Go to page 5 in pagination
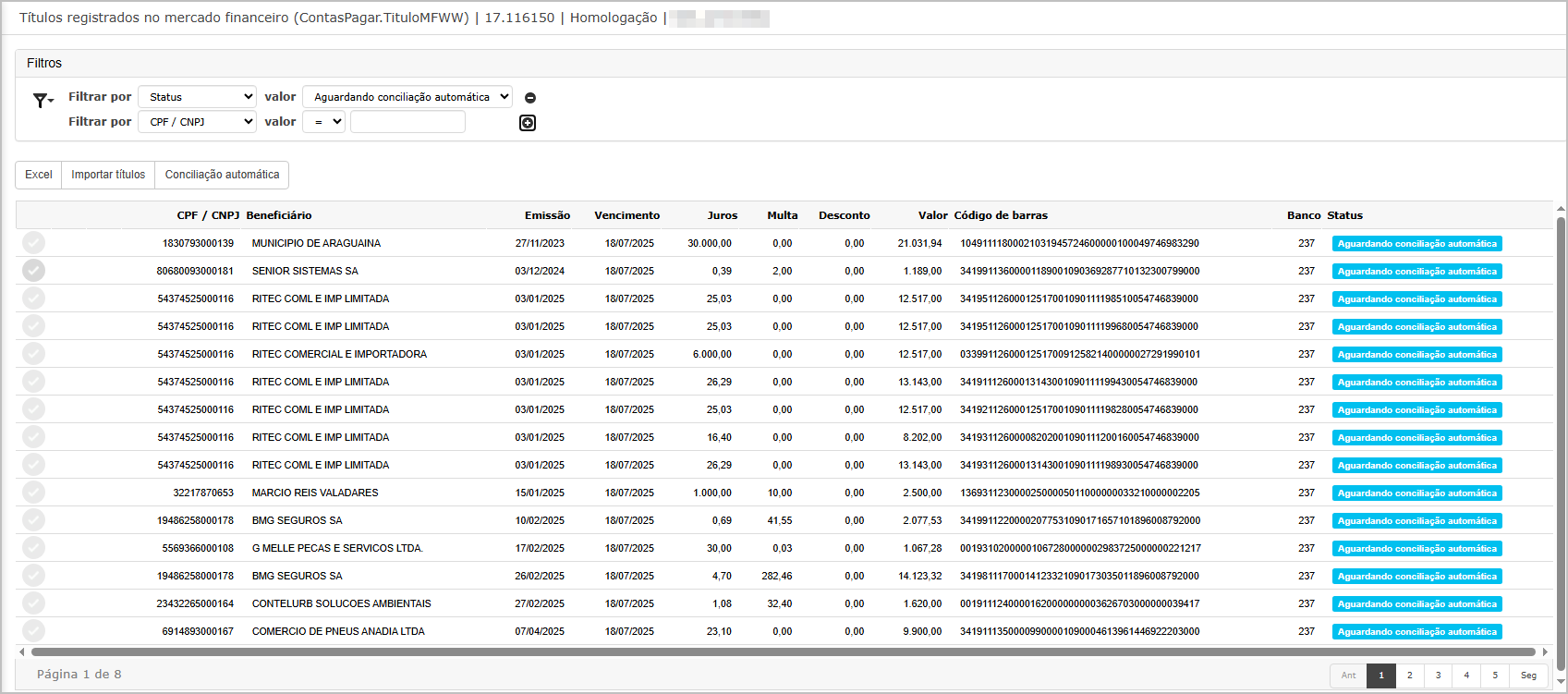 pos(1495,676)
